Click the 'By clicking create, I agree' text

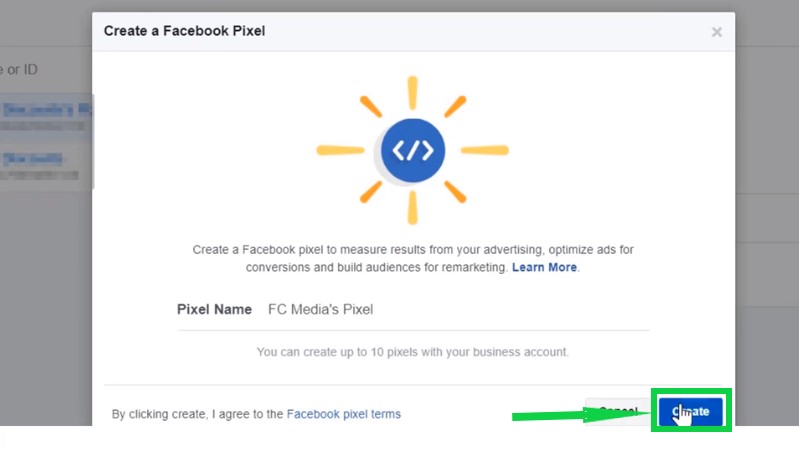click(x=197, y=414)
